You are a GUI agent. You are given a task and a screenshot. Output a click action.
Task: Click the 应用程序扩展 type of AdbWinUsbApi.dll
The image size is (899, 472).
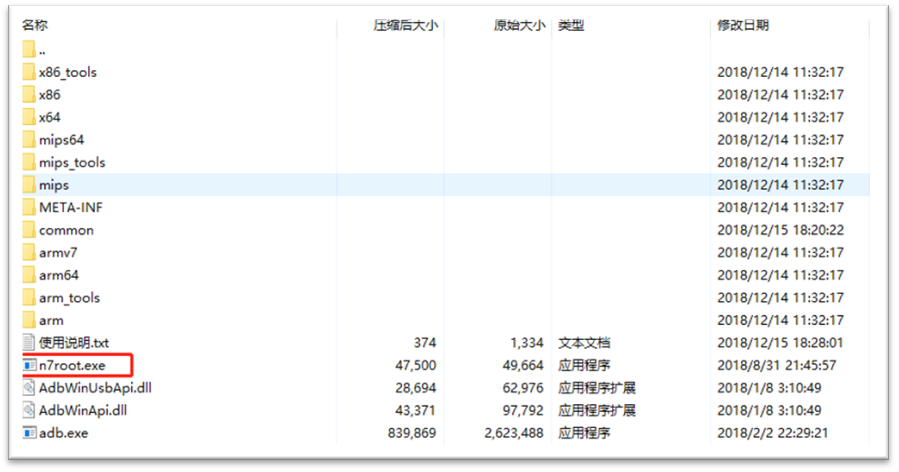point(597,388)
